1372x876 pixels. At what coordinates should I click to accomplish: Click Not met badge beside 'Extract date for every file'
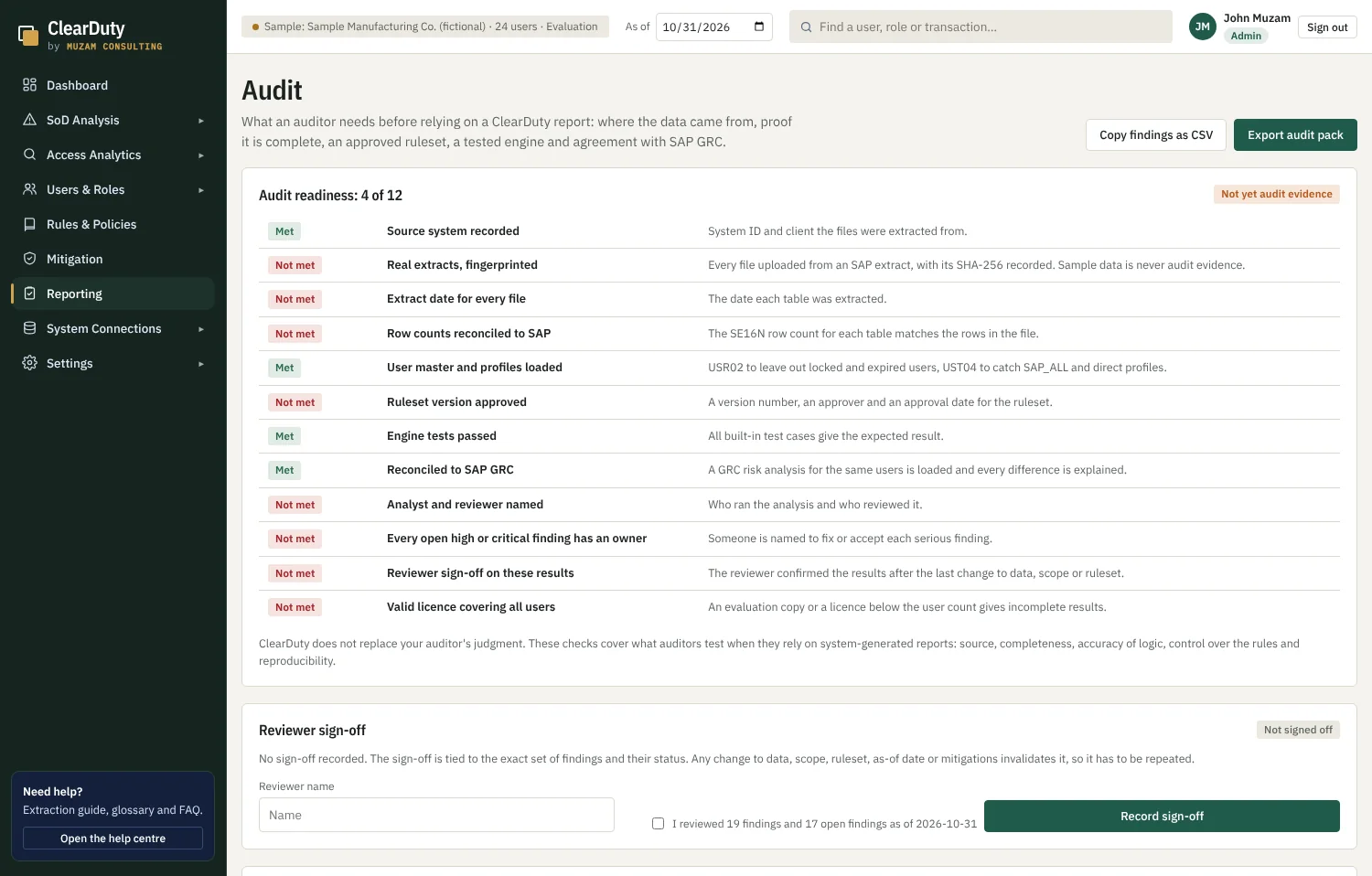pos(295,299)
